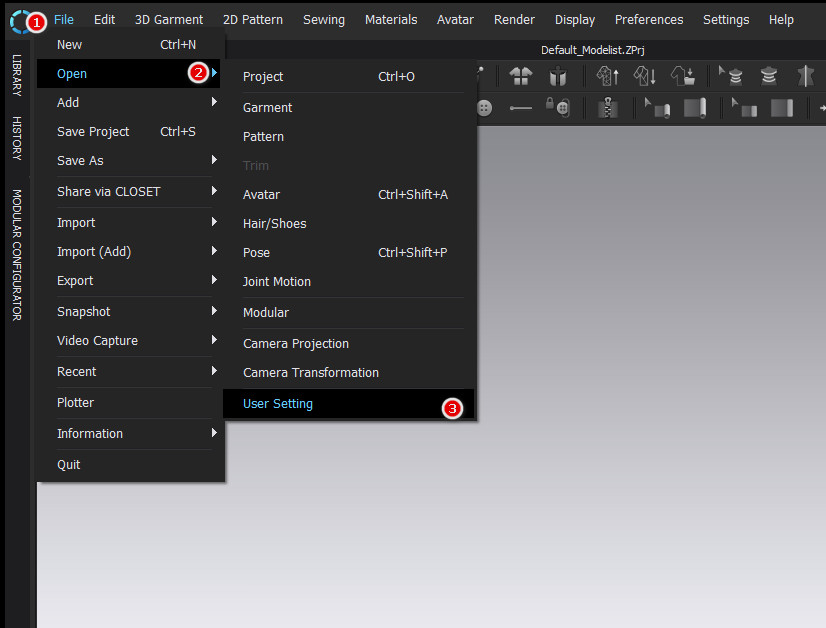Click the CLO logo icon in top-left corner
This screenshot has height=628, width=826.
19,19
